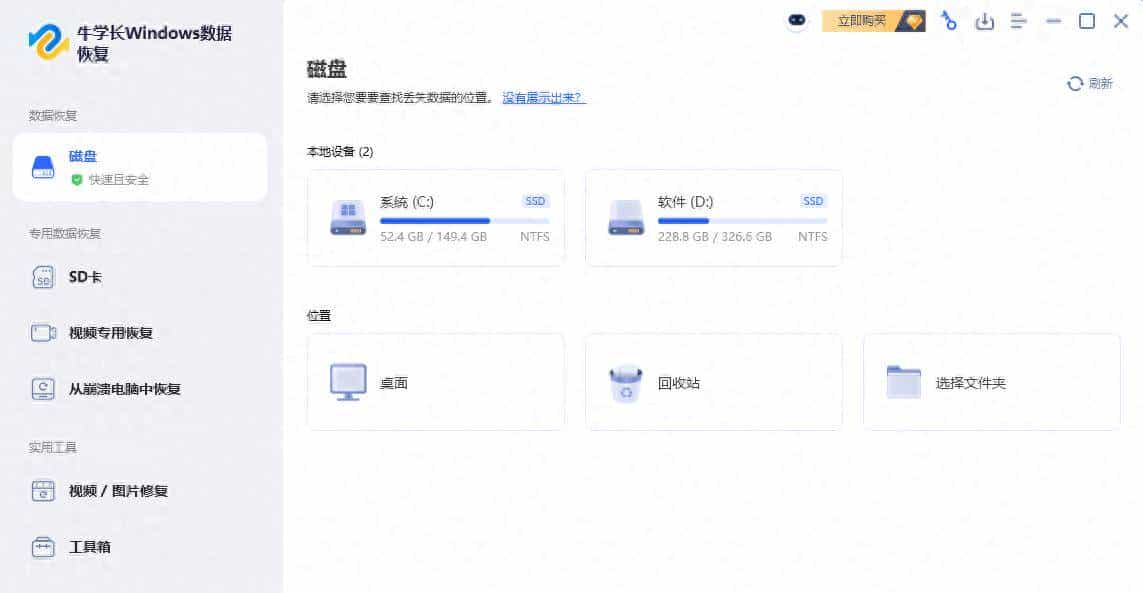This screenshot has height=593, width=1143.
Task: Refresh the disk list with 刷新
Action: [1090, 84]
